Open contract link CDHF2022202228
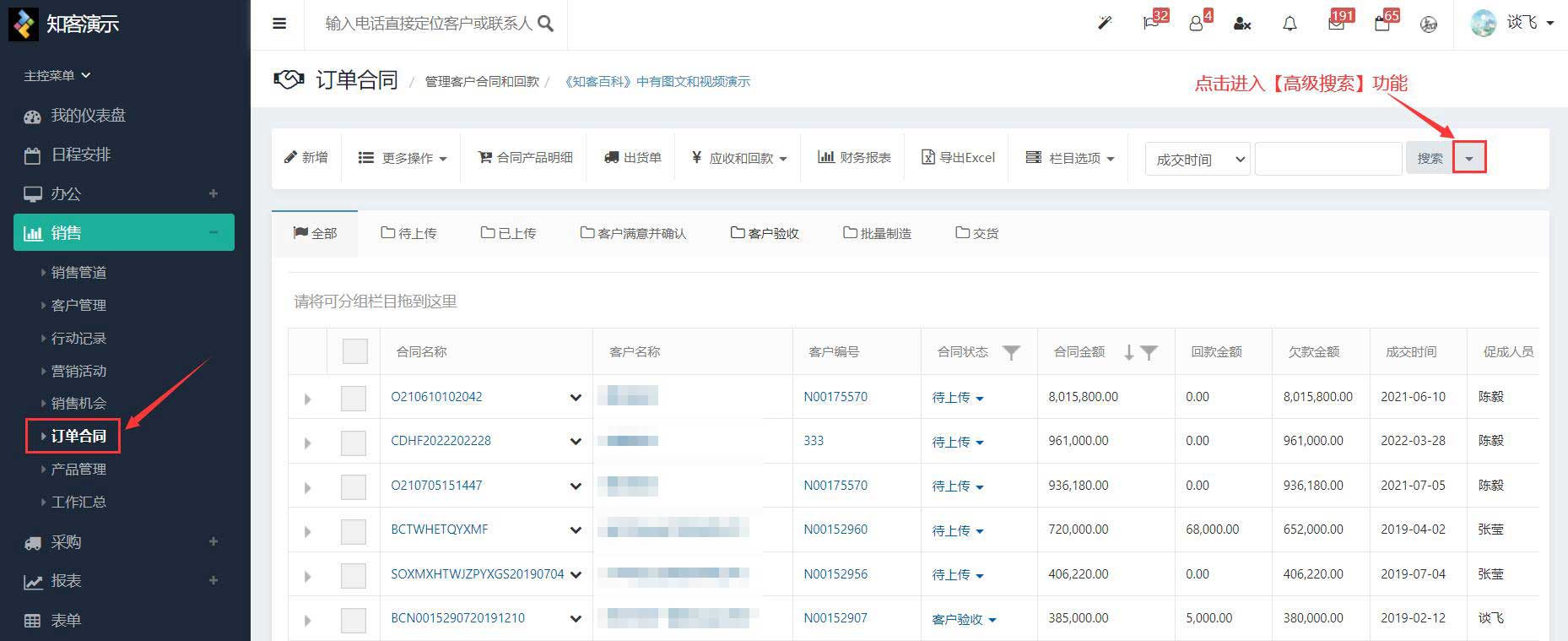 (x=441, y=441)
